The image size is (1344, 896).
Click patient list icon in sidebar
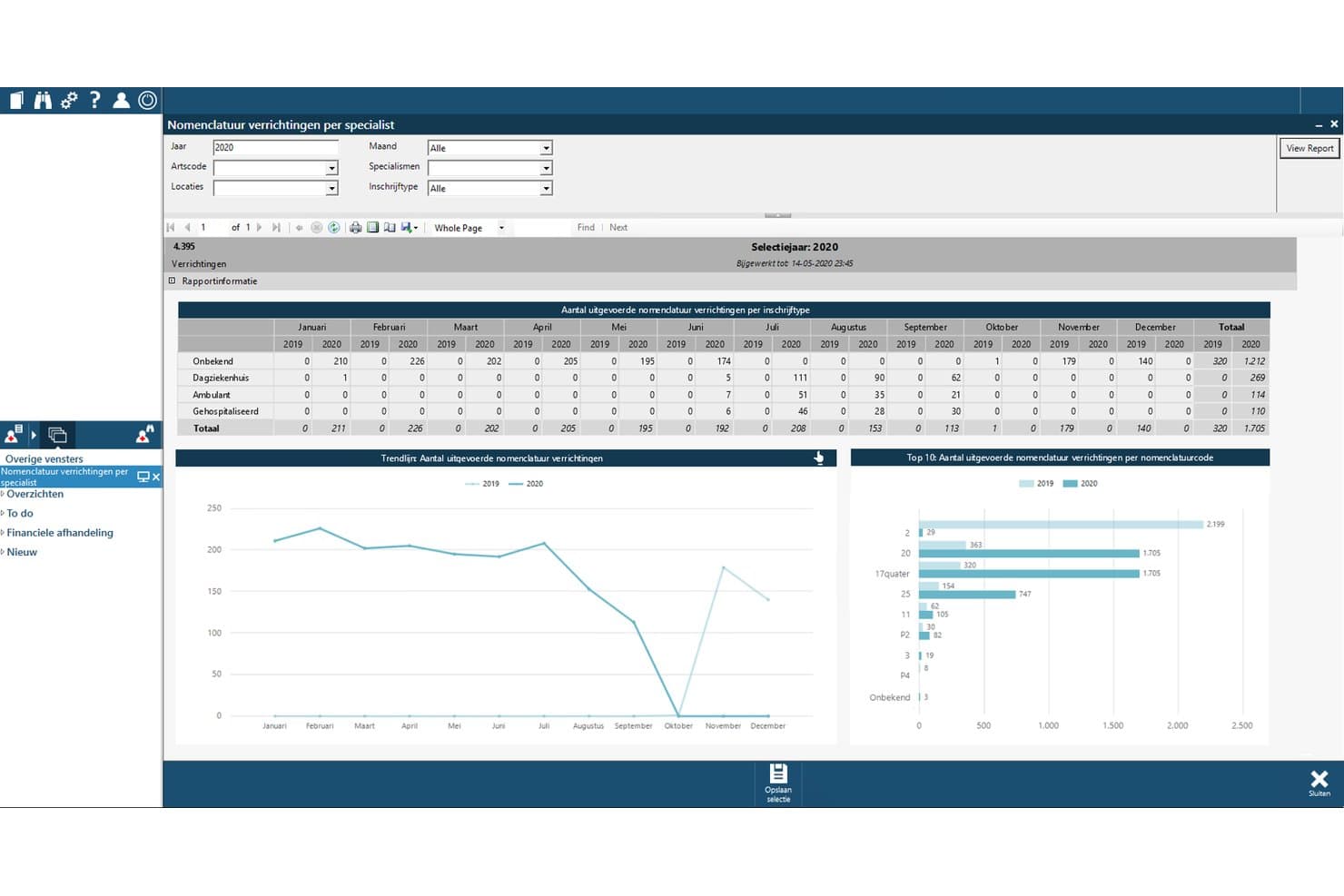pos(14,435)
